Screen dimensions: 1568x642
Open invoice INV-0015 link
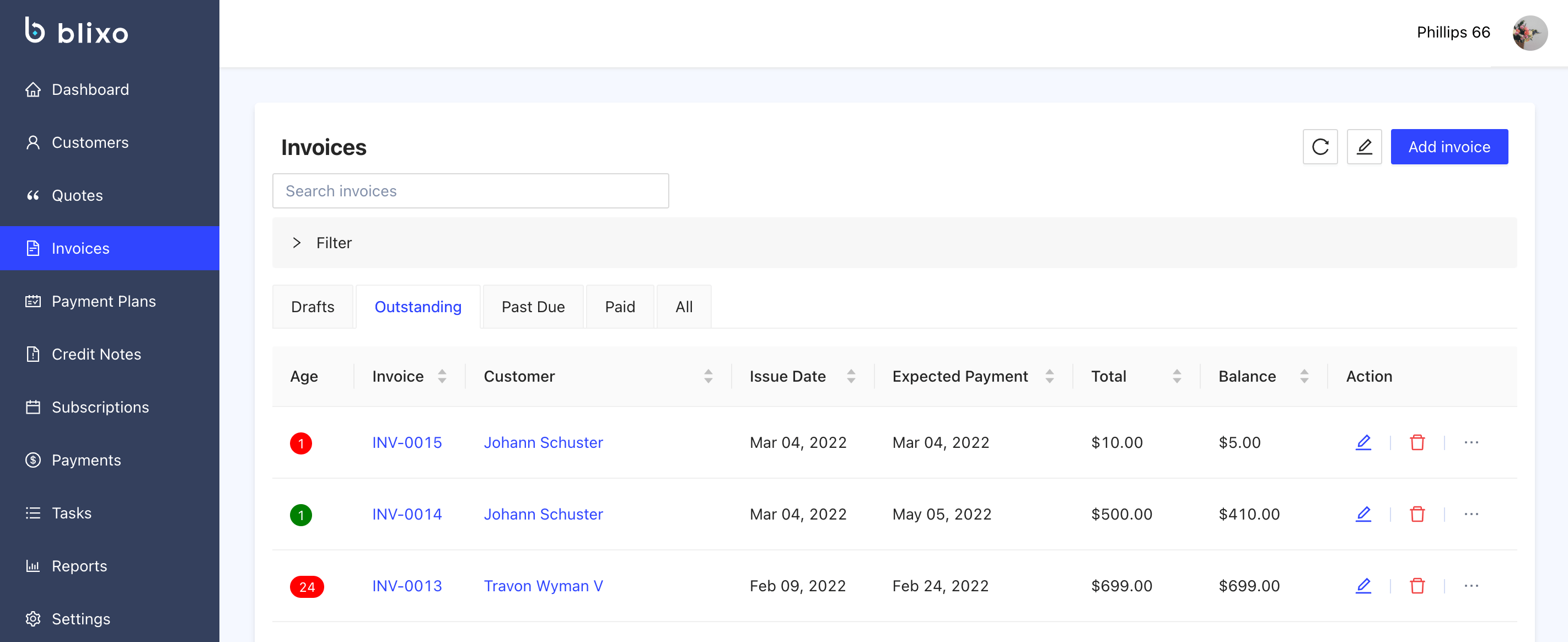[406, 442]
